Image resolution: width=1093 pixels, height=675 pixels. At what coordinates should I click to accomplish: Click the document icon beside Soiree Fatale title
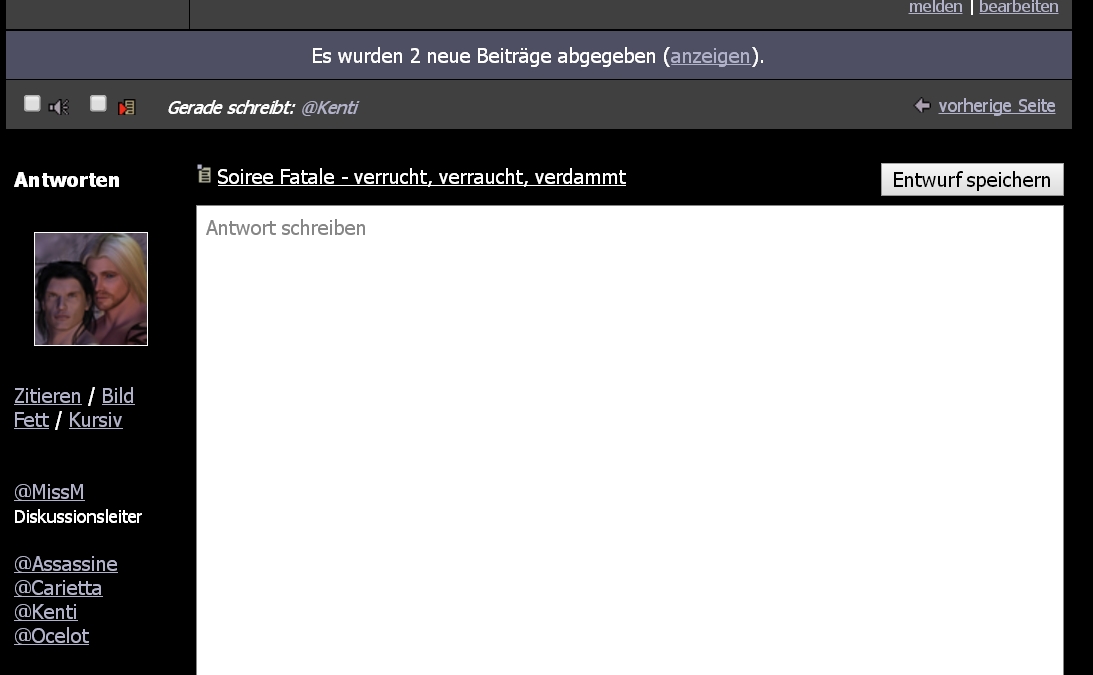(204, 174)
